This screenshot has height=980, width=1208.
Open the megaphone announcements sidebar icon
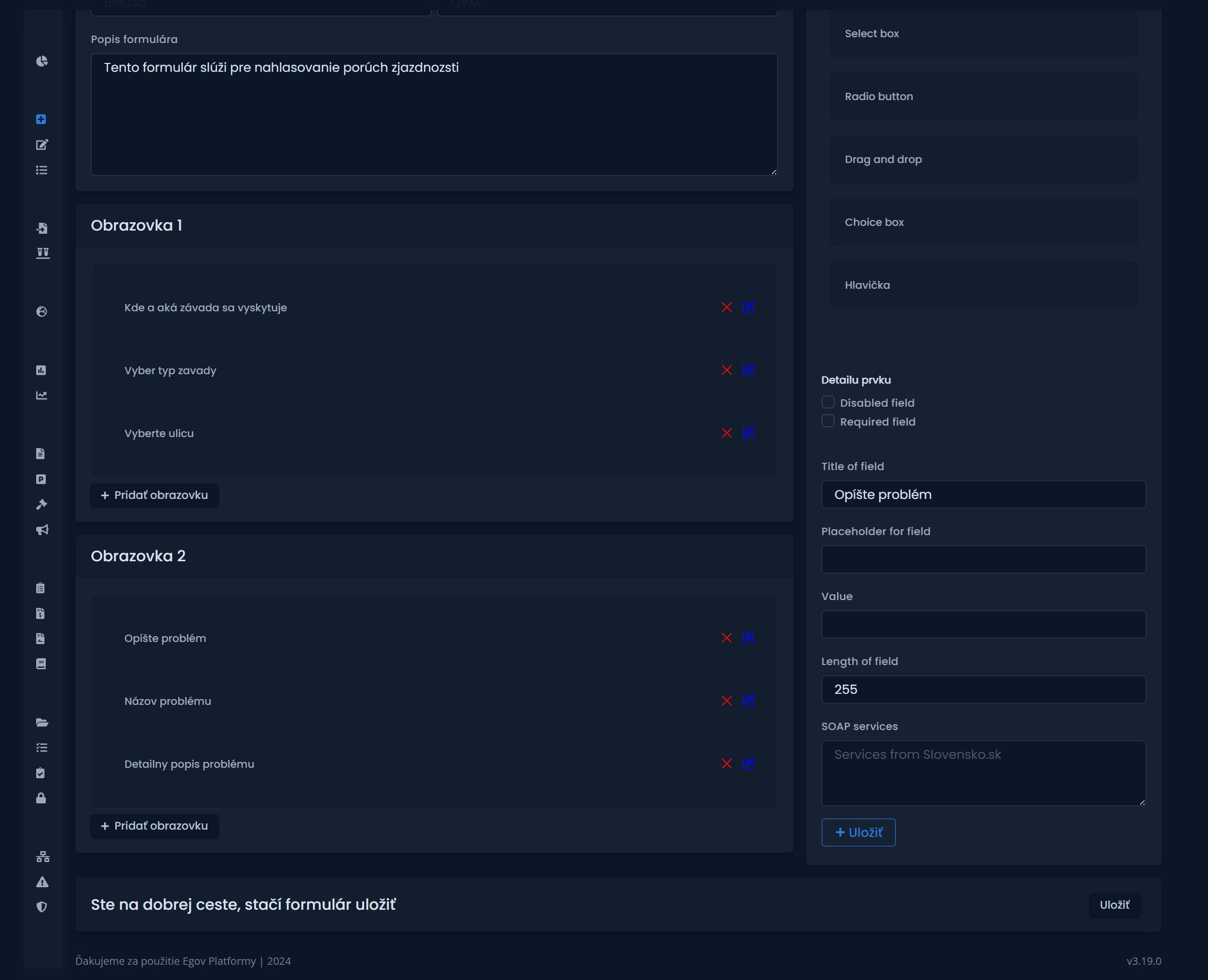click(x=42, y=529)
